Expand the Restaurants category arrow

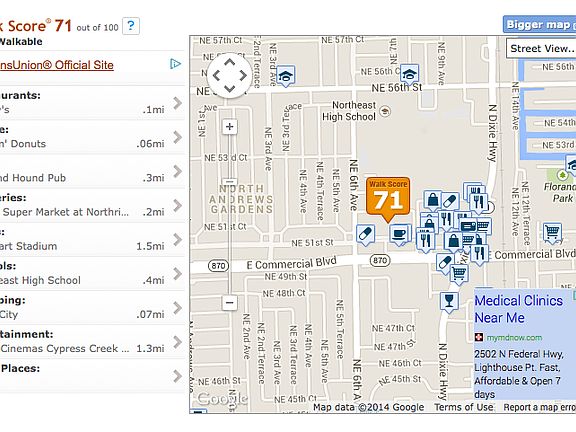178,103
